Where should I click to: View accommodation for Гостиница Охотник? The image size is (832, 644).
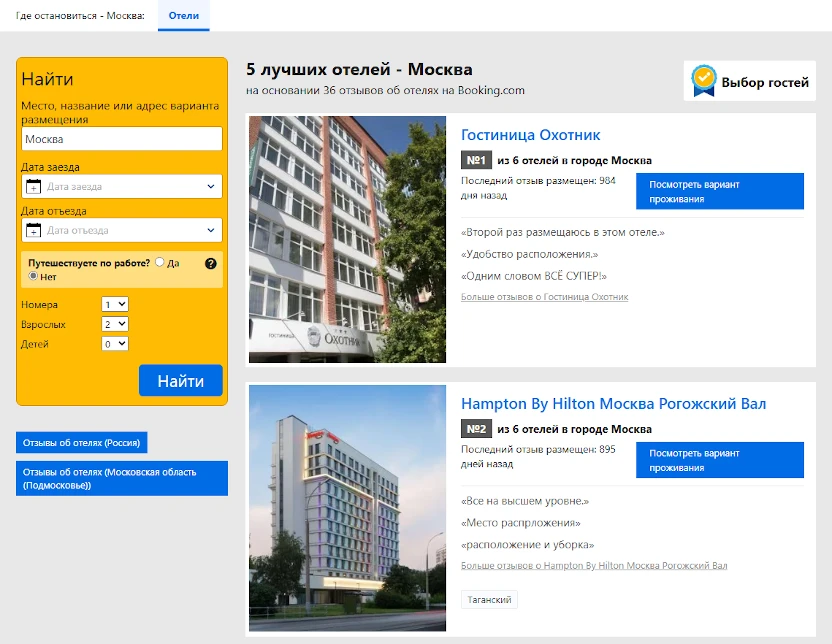719,191
